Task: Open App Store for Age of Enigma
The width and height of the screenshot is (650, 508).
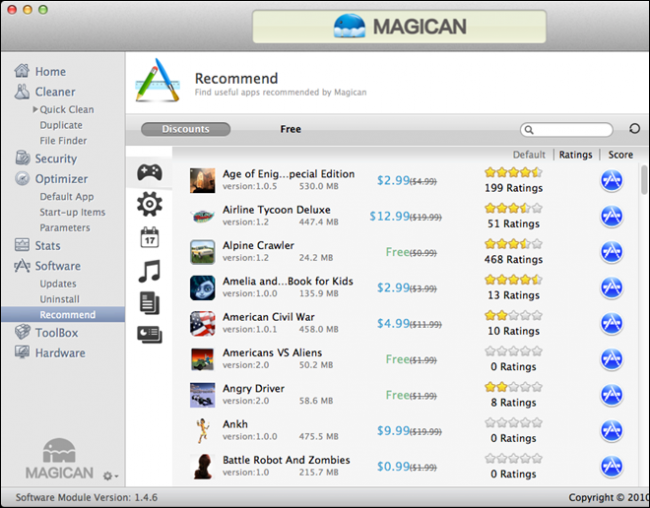Action: click(611, 180)
